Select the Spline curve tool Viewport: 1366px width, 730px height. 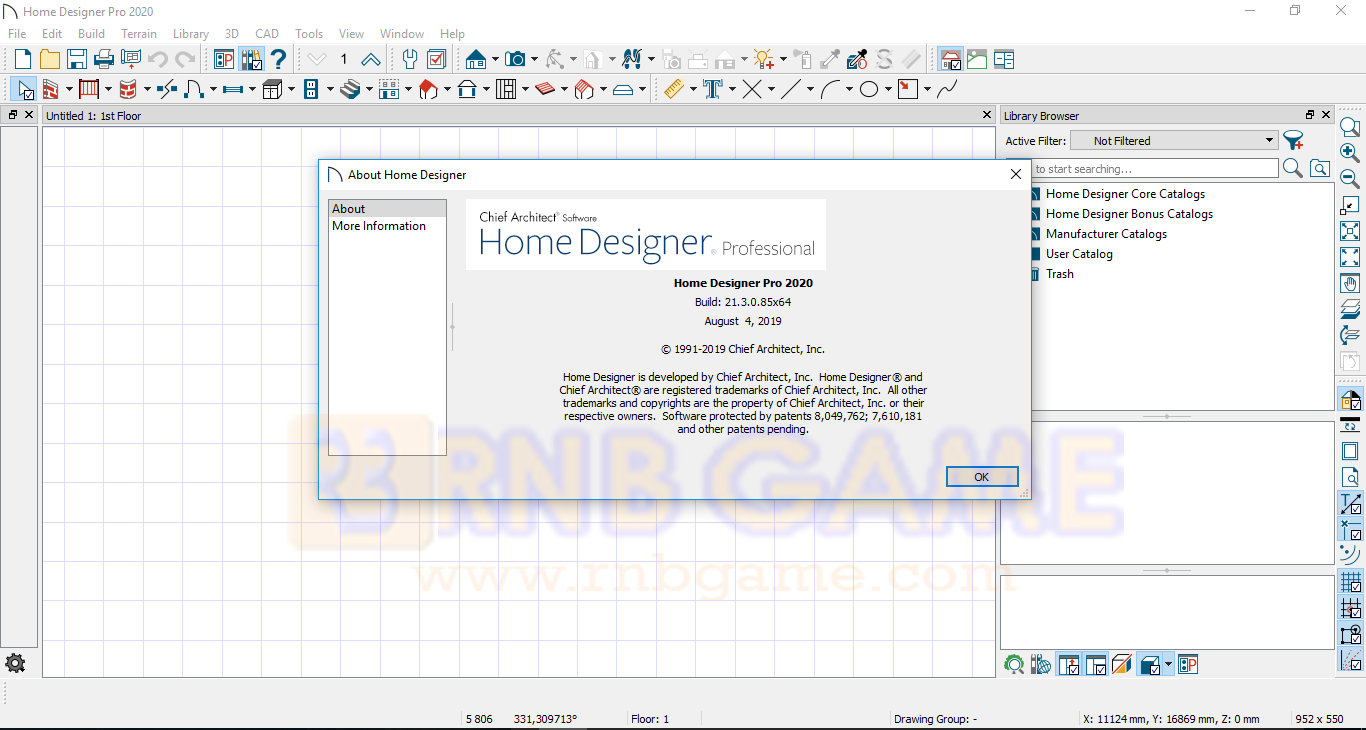pyautogui.click(x=947, y=89)
